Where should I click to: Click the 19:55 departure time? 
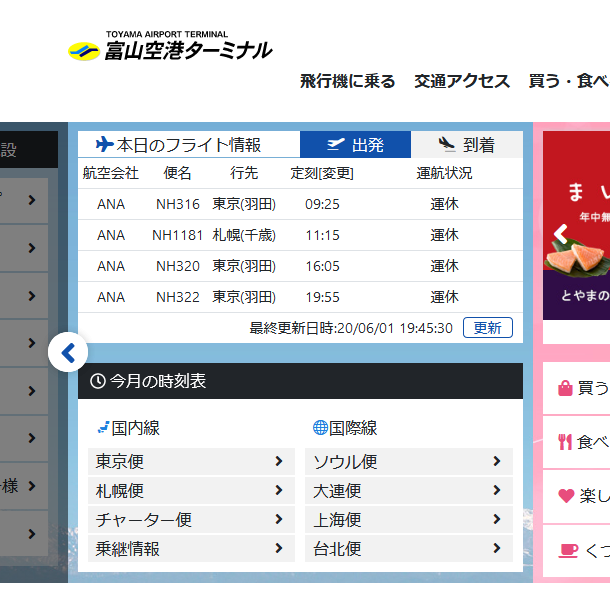click(322, 297)
